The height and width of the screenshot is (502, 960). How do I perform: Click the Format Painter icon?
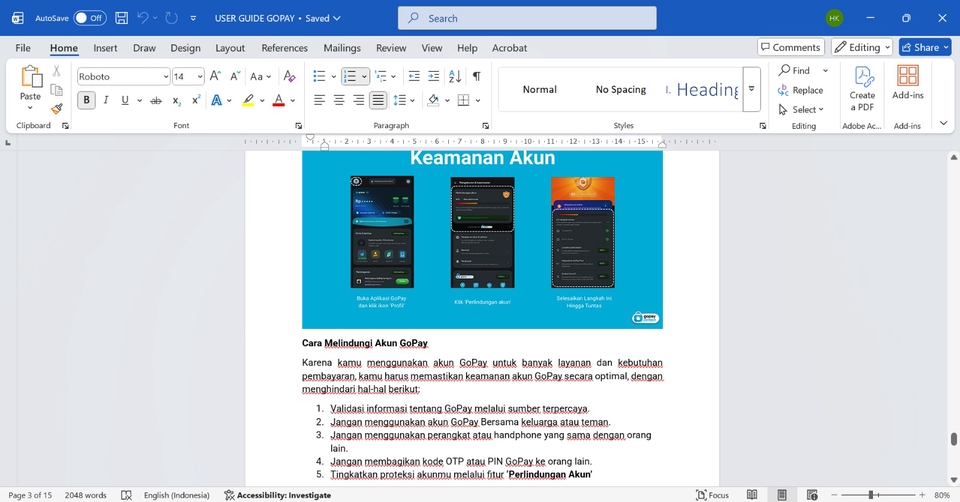[x=57, y=108]
